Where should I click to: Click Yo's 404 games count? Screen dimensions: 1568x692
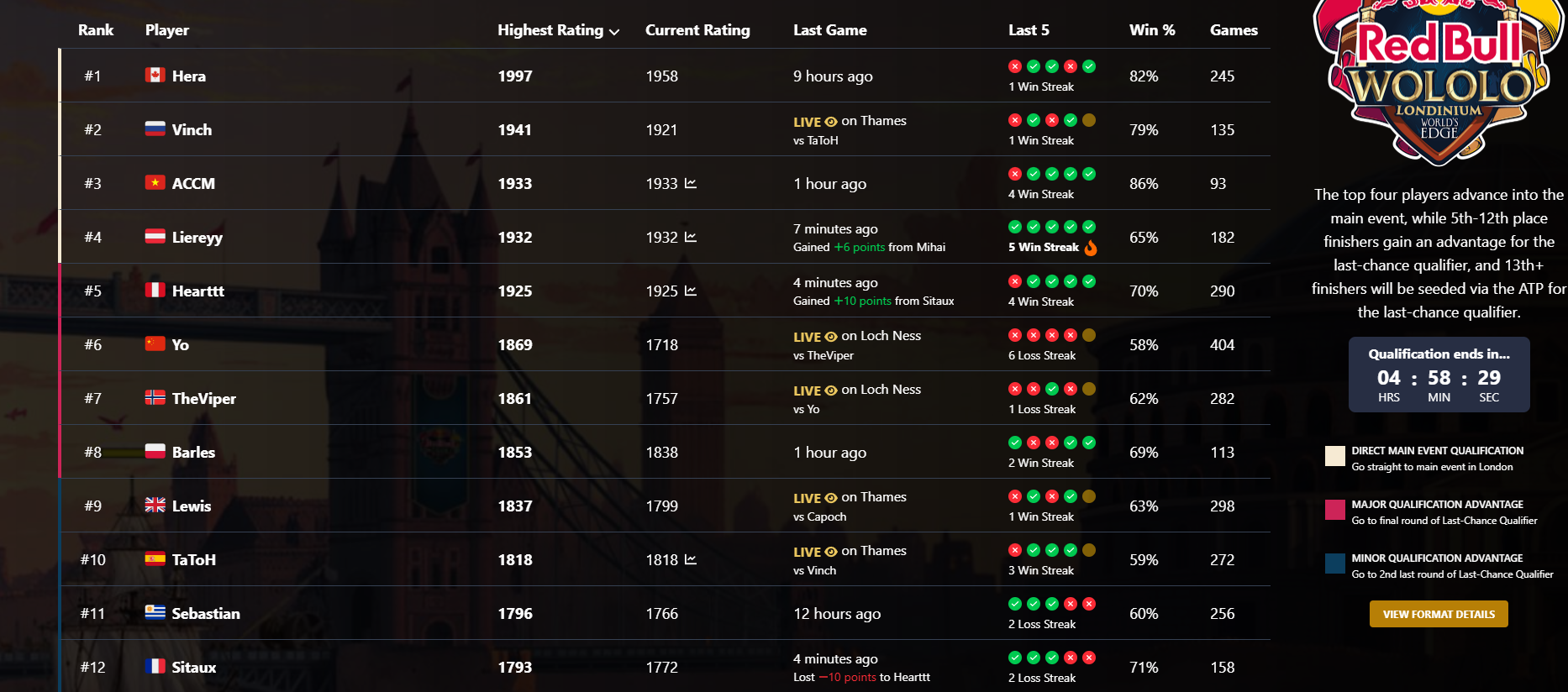tap(1223, 344)
